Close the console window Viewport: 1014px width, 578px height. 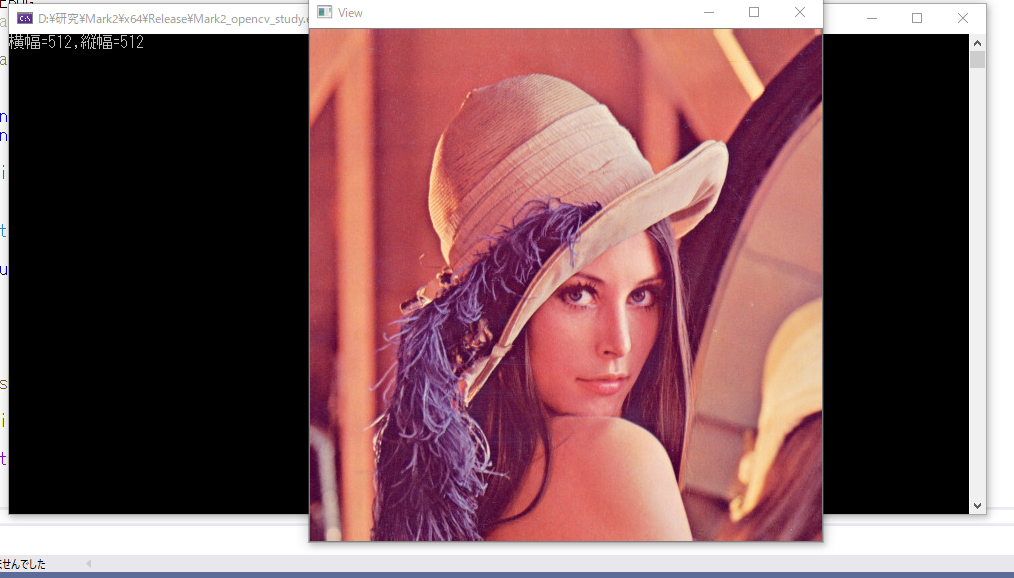pos(963,18)
